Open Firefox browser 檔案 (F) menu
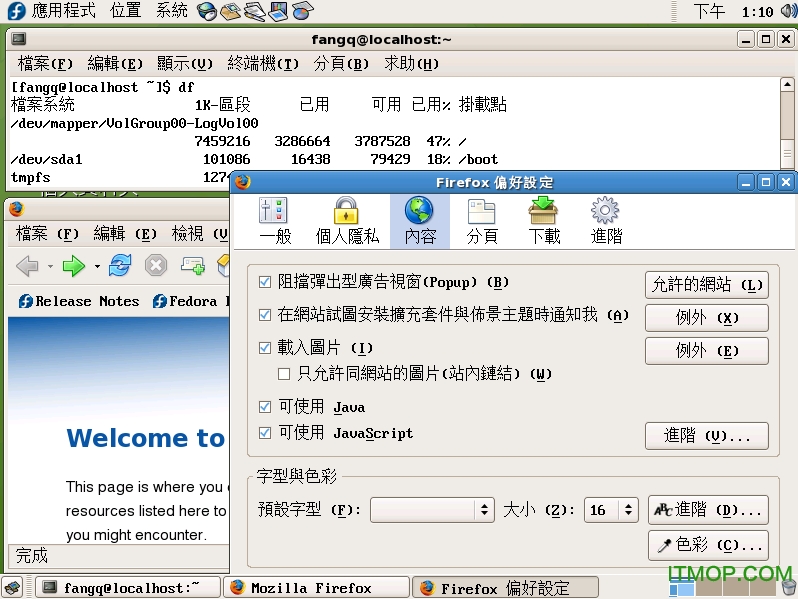The width and height of the screenshot is (798, 599). pyautogui.click(x=47, y=234)
